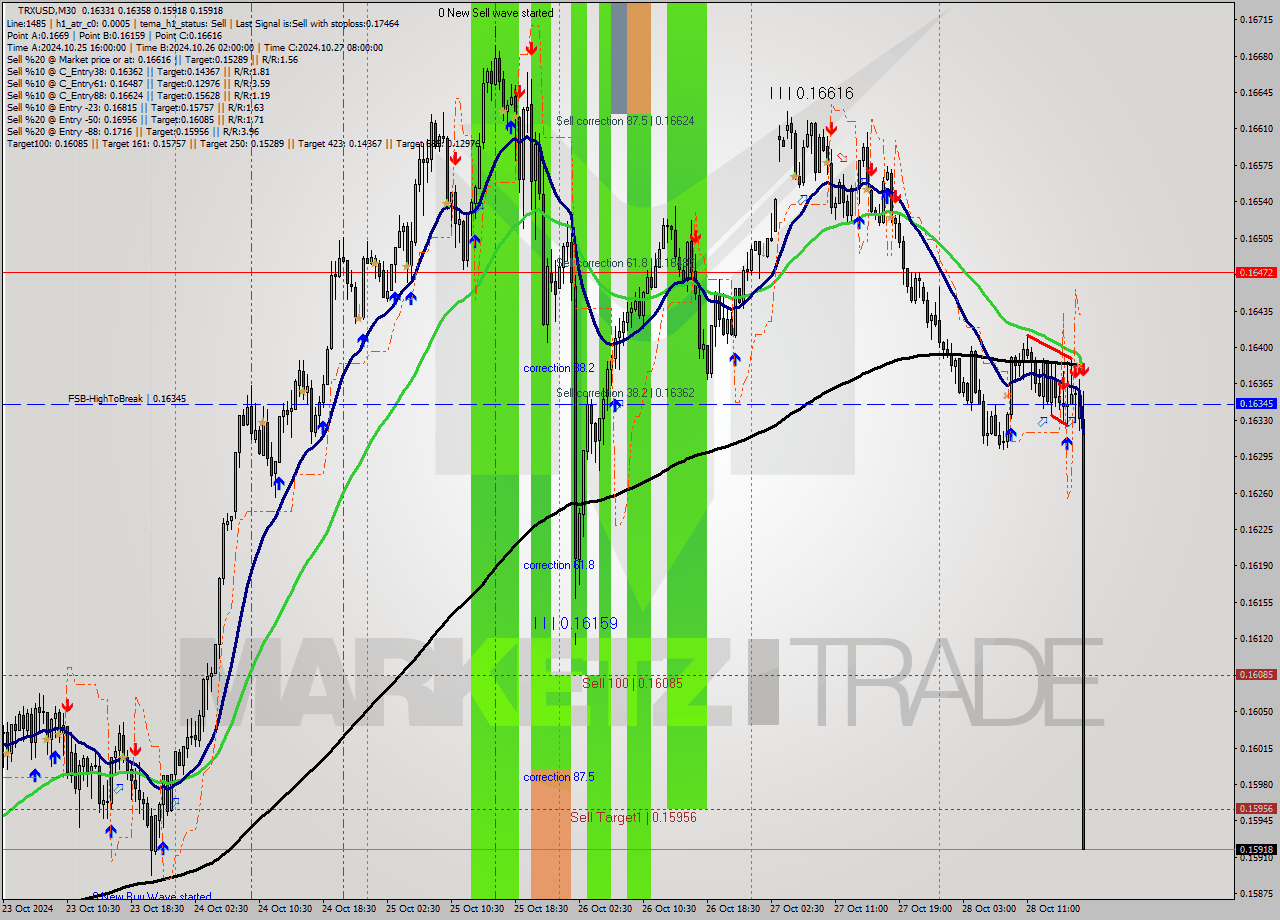Click the black 0.15918 current price tag
This screenshot has width=1280, height=920.
pyautogui.click(x=1256, y=849)
